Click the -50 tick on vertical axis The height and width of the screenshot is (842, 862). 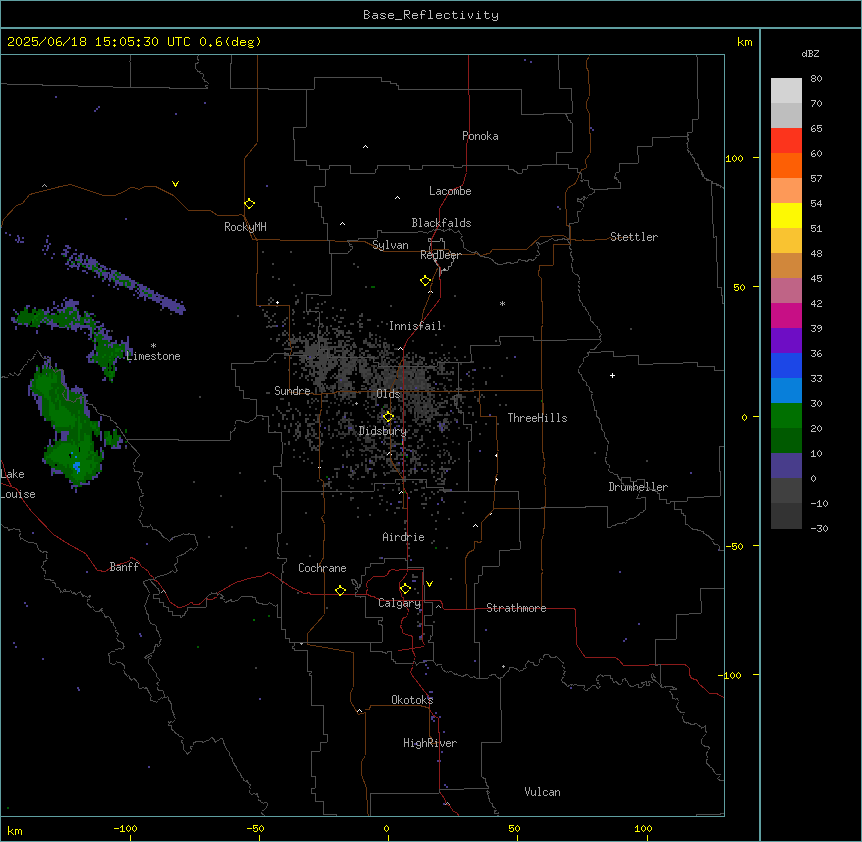(734, 546)
